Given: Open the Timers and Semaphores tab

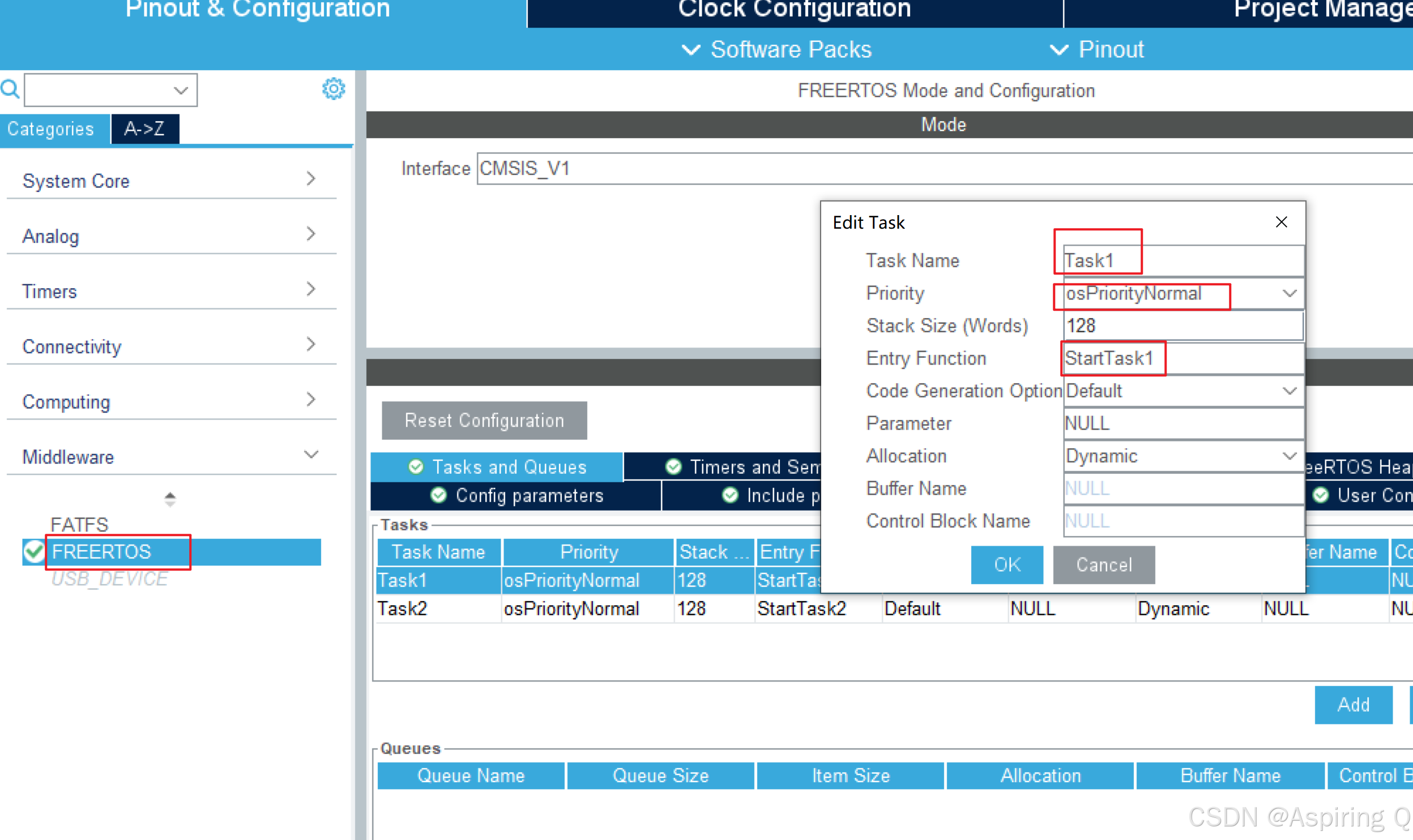Looking at the screenshot, I should pyautogui.click(x=723, y=467).
